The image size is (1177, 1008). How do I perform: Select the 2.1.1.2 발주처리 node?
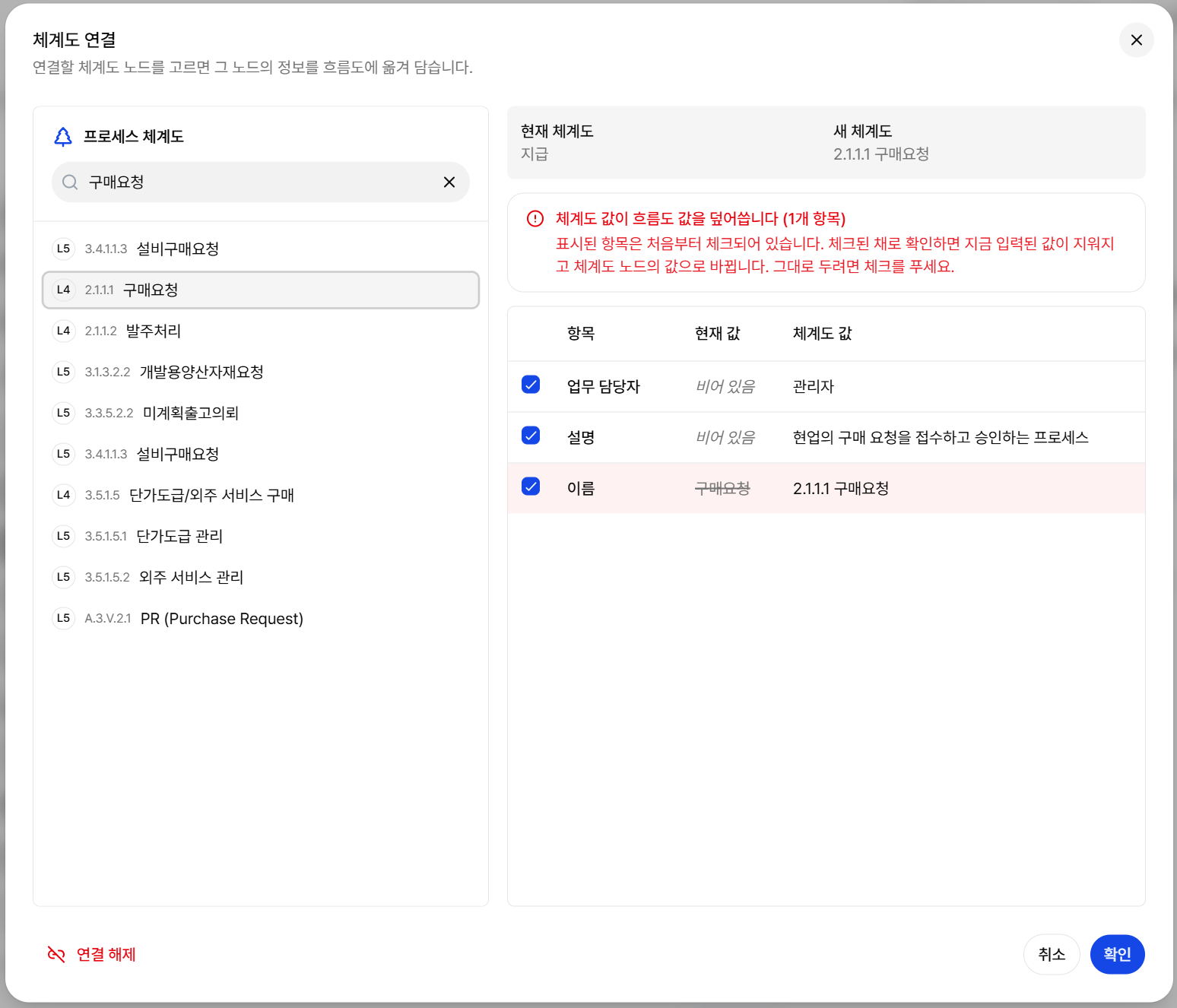[x=261, y=331]
